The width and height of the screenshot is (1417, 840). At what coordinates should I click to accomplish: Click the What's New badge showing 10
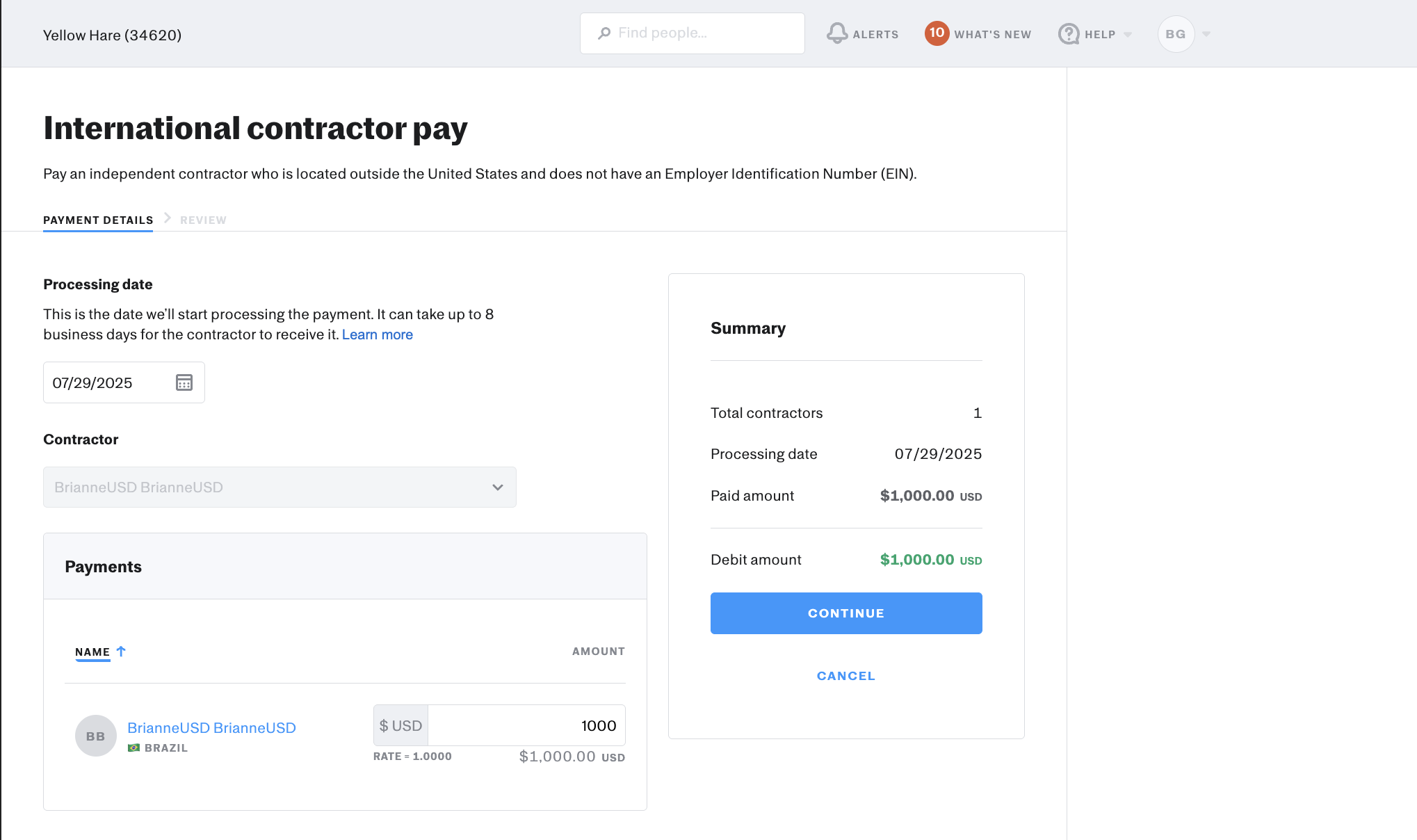click(937, 33)
